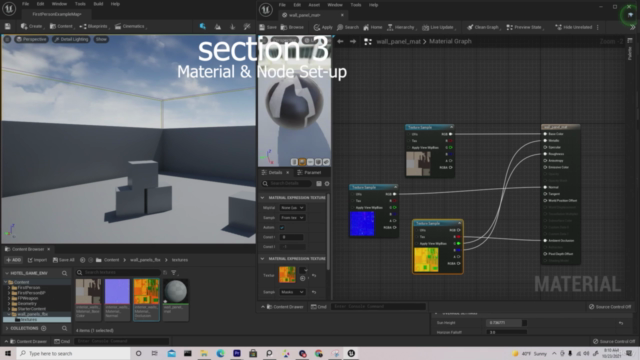This screenshot has height=360, width=640.
Task: Click viewport Show button
Action: [101, 39]
